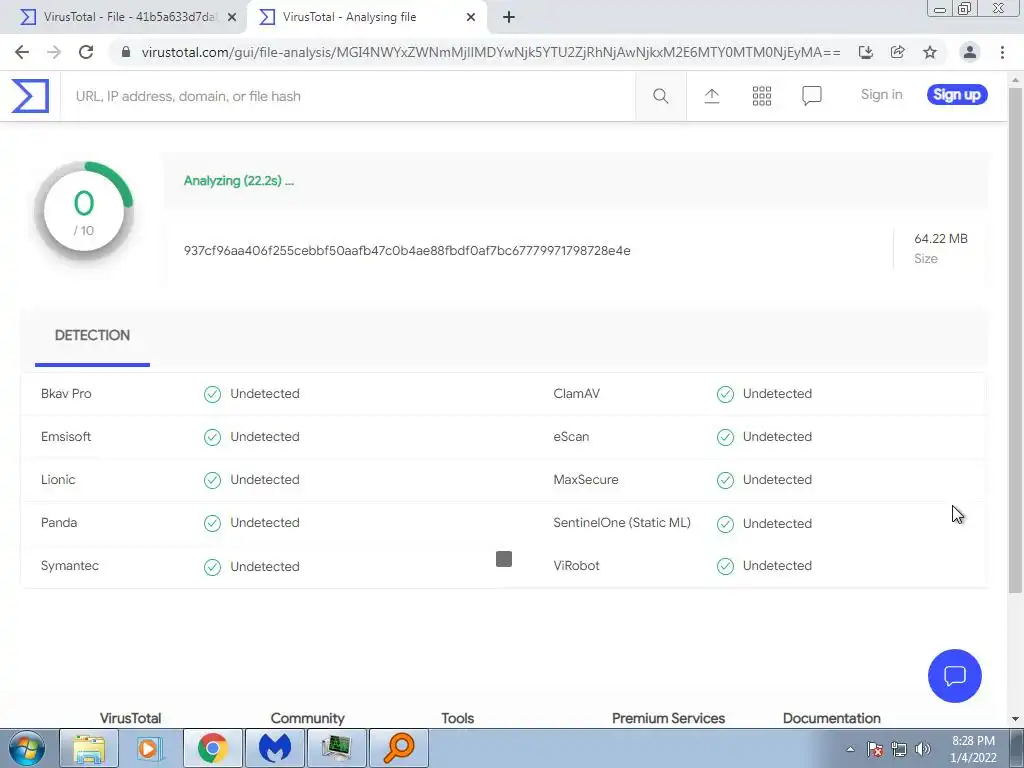
Task: Click the Lionic engine name
Action: pyautogui.click(x=57, y=480)
